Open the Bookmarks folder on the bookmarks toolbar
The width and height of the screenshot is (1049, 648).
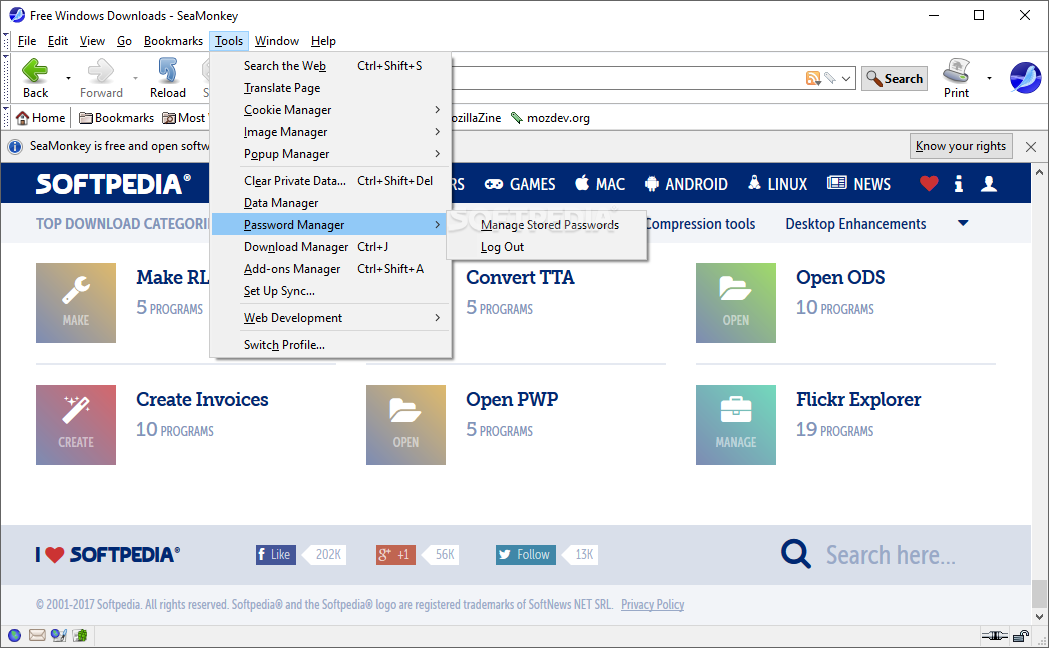[x=116, y=118]
